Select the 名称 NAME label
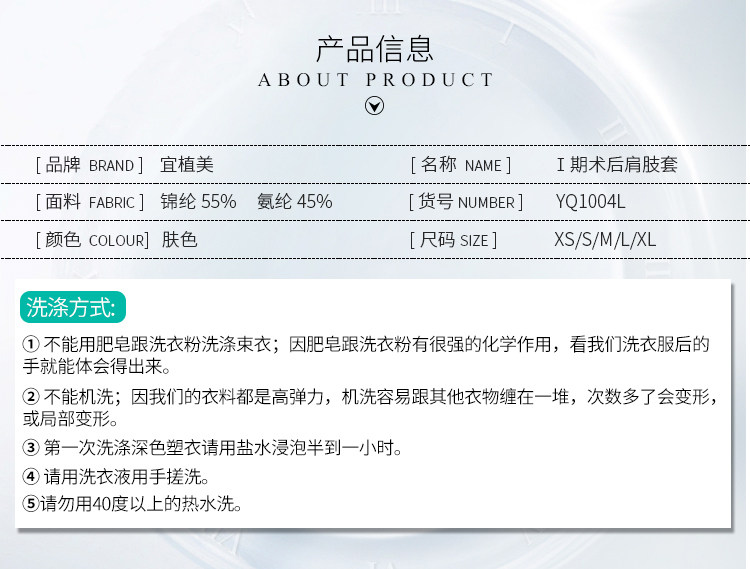Image resolution: width=750 pixels, height=569 pixels. [x=461, y=165]
